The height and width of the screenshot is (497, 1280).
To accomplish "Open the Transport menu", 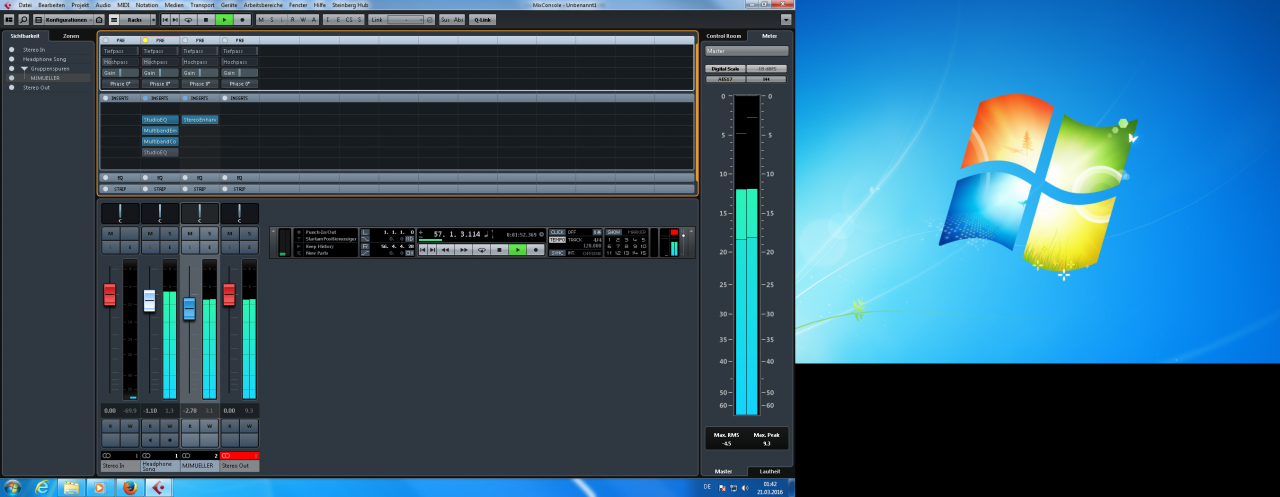I will coord(202,5).
